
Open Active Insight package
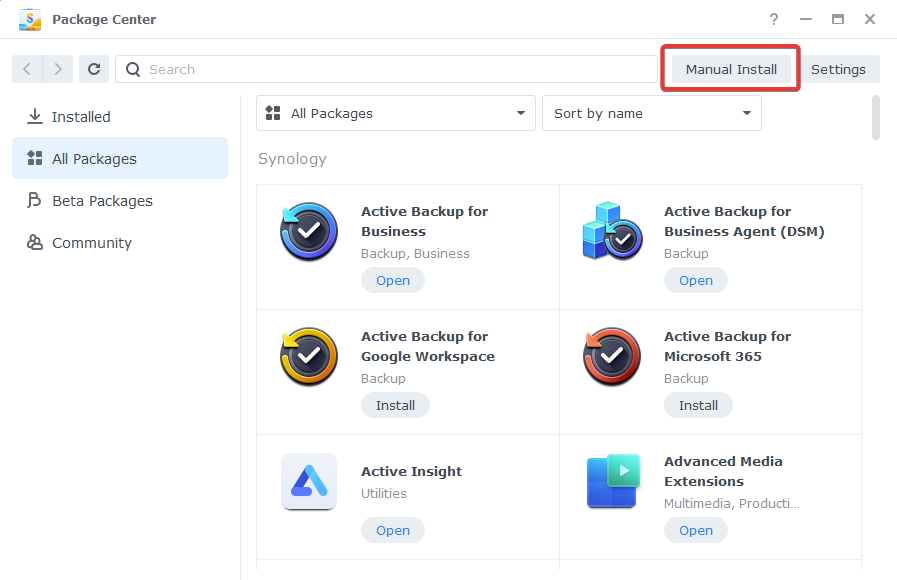[x=393, y=530]
